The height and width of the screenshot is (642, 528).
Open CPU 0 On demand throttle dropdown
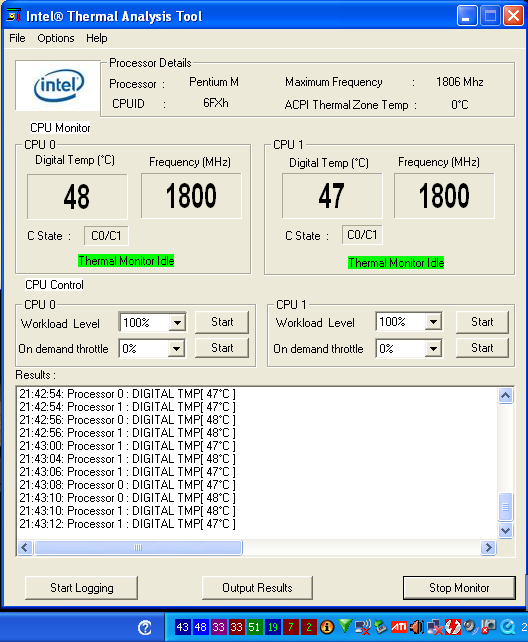(176, 349)
